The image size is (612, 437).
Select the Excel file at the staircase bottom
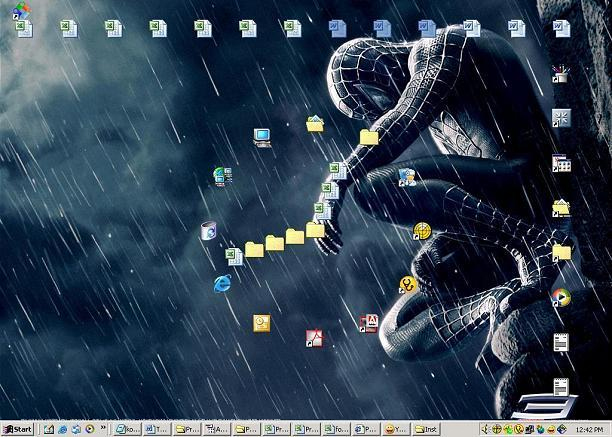tap(233, 256)
